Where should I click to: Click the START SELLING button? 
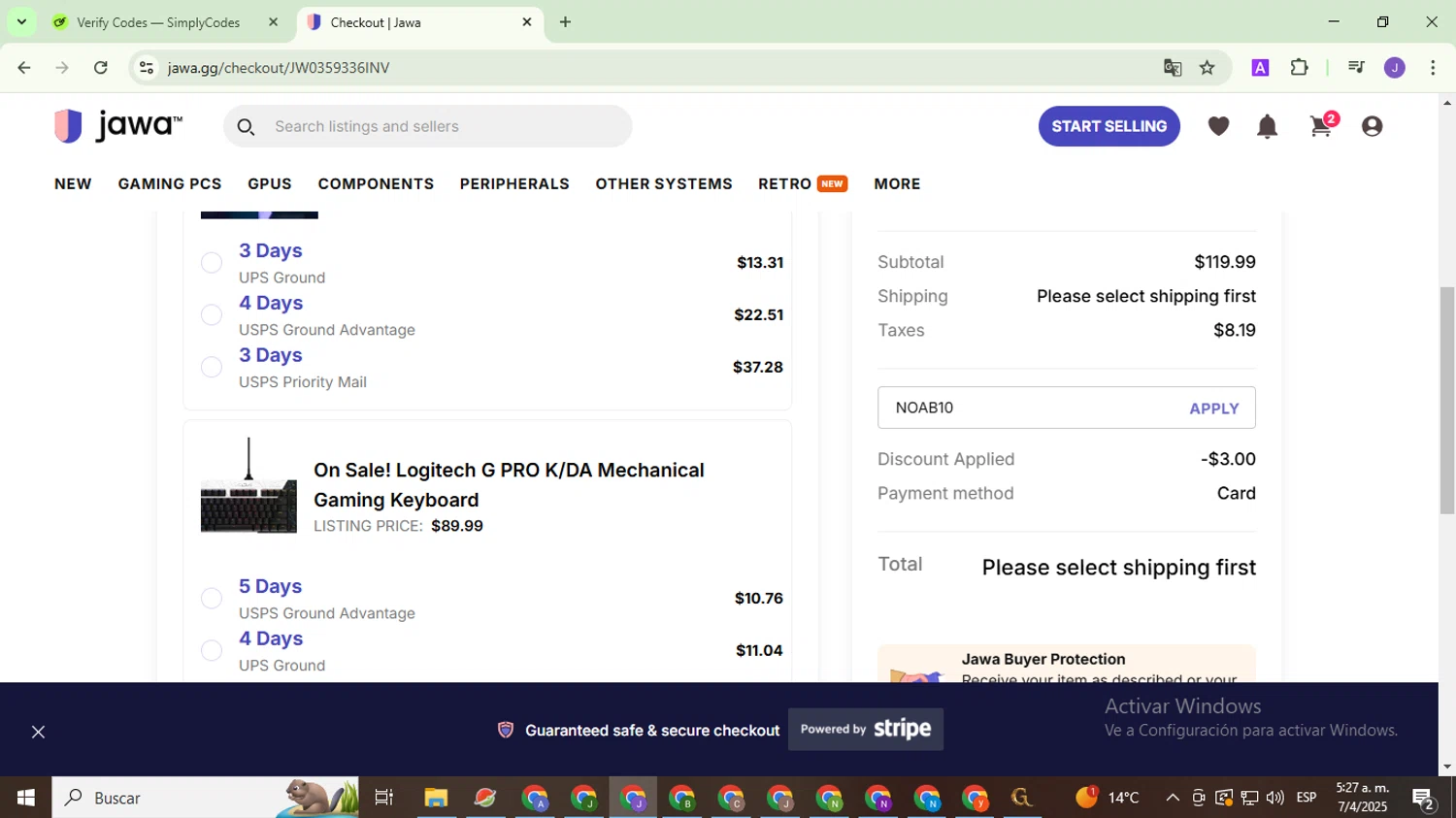click(x=1109, y=126)
